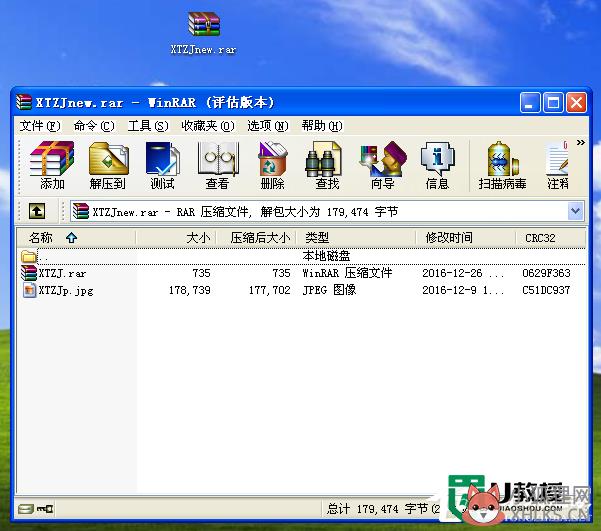
Task: Click the password key icon in status bar
Action: point(45,509)
